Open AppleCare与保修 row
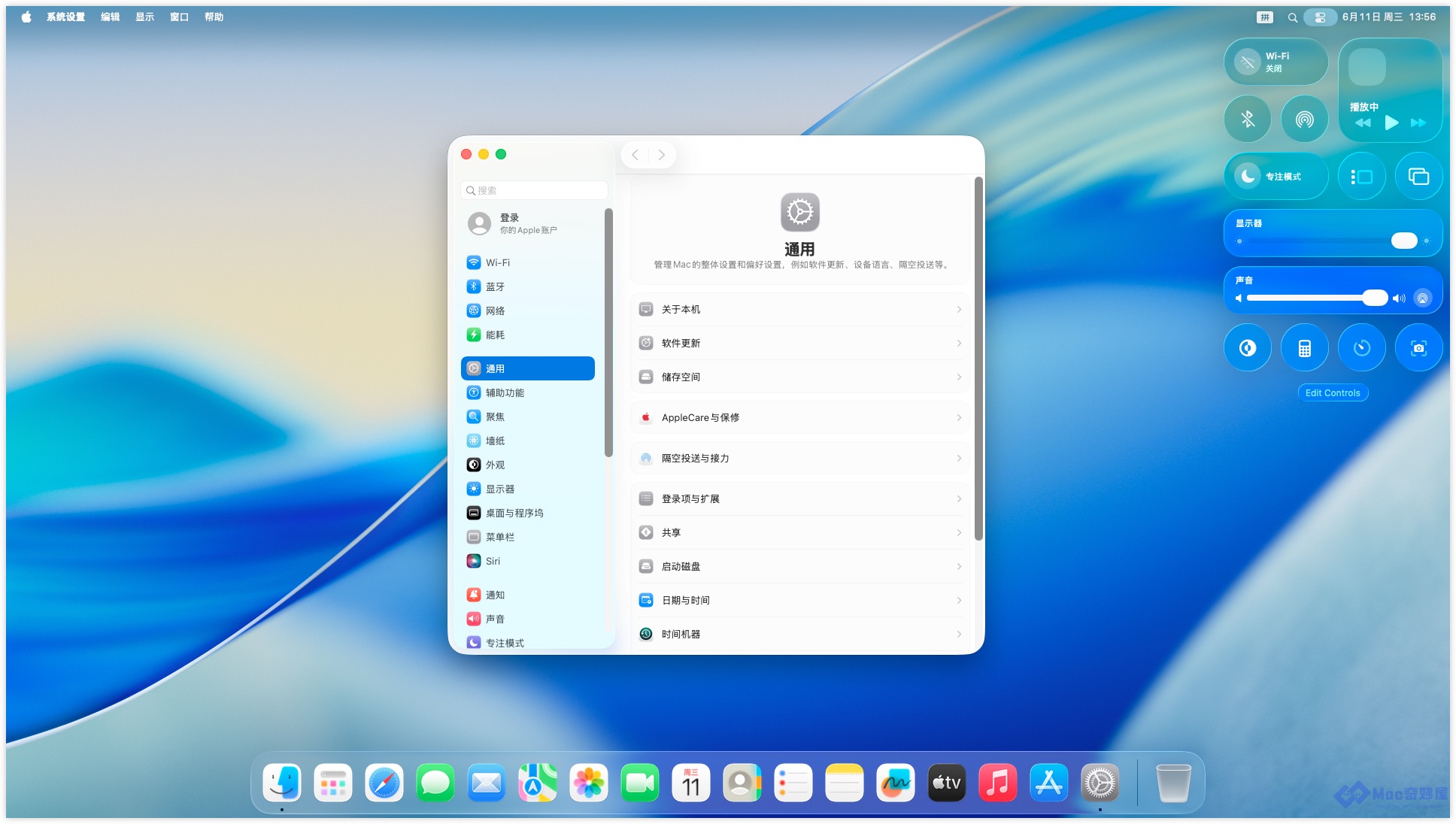This screenshot has height=824, width=1456. click(800, 418)
